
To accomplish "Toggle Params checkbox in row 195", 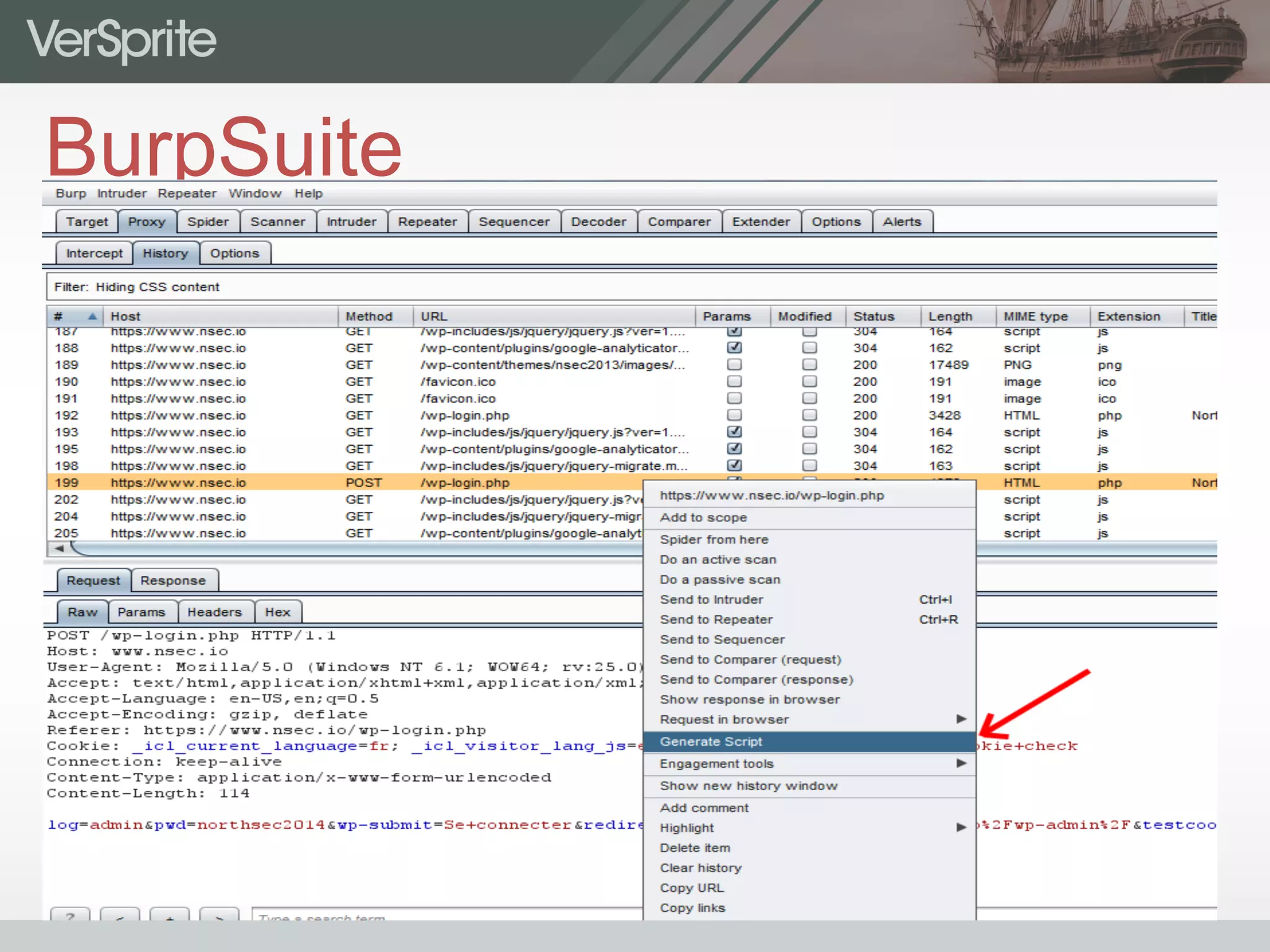I will pyautogui.click(x=734, y=448).
